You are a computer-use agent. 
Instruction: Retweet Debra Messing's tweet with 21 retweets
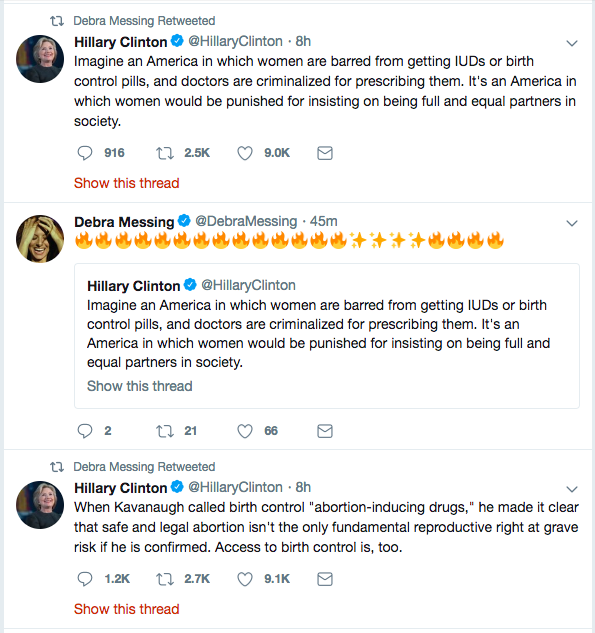click(165, 431)
